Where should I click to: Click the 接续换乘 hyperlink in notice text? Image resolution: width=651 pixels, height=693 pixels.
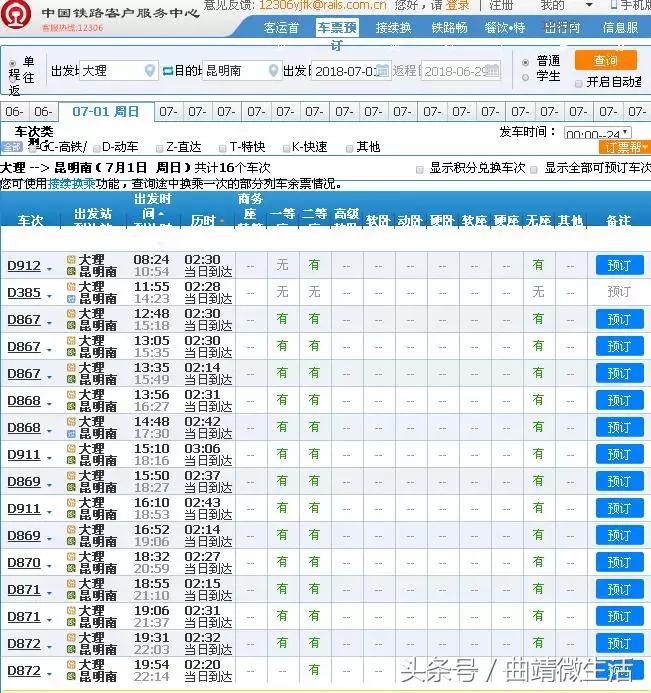coord(71,183)
